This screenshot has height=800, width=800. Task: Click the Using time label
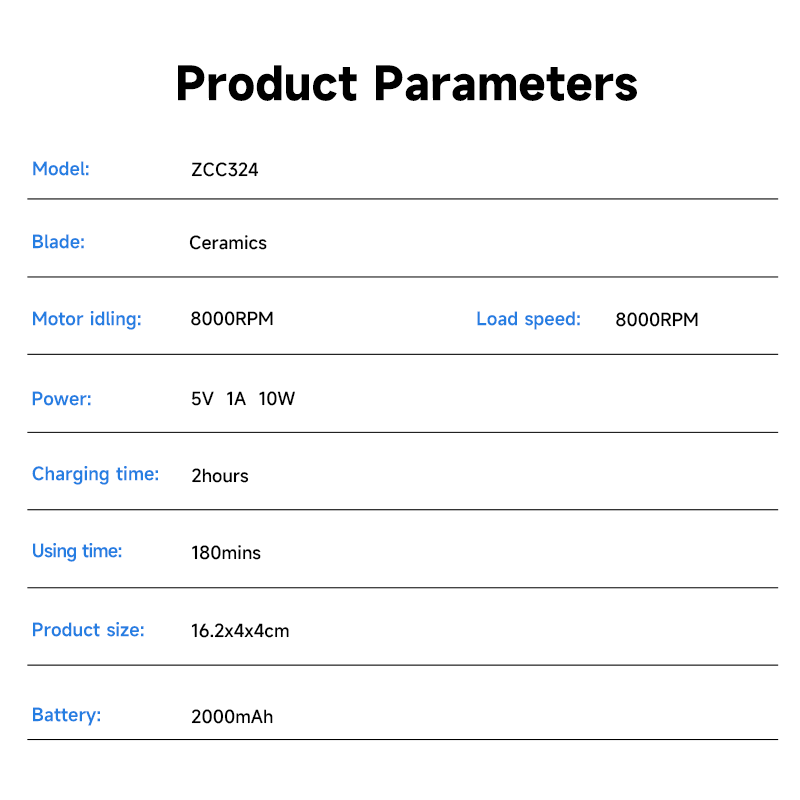point(77,551)
